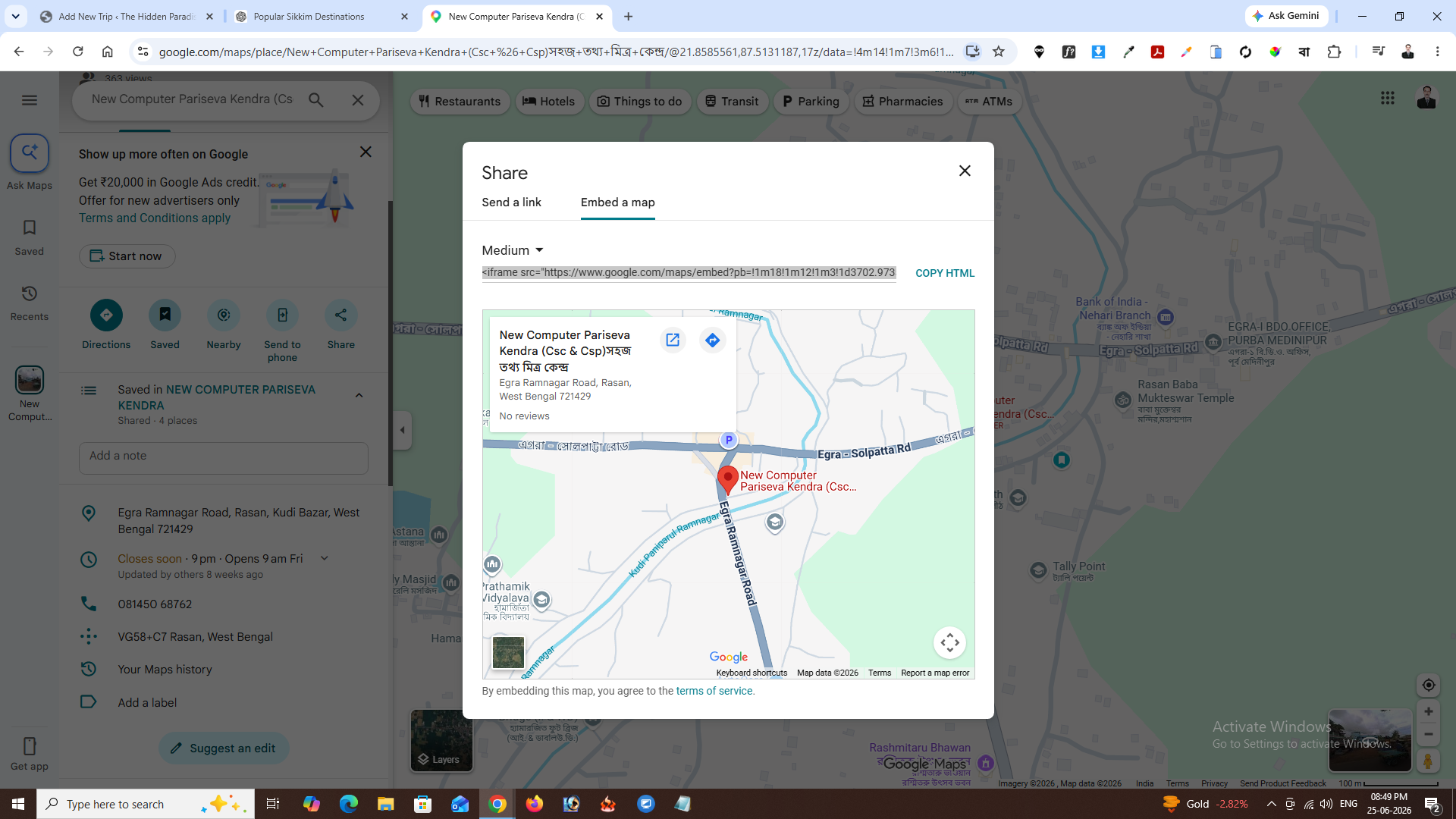Click Start now button

click(127, 256)
